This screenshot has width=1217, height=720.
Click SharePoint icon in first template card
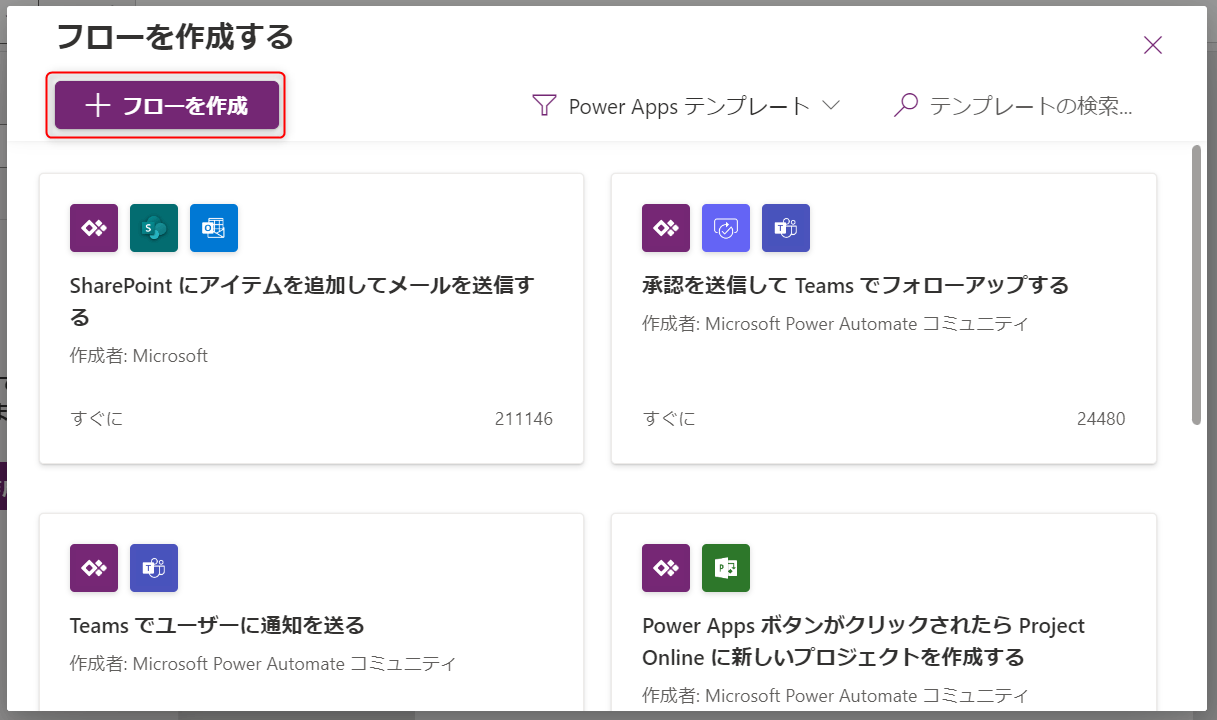coord(154,228)
